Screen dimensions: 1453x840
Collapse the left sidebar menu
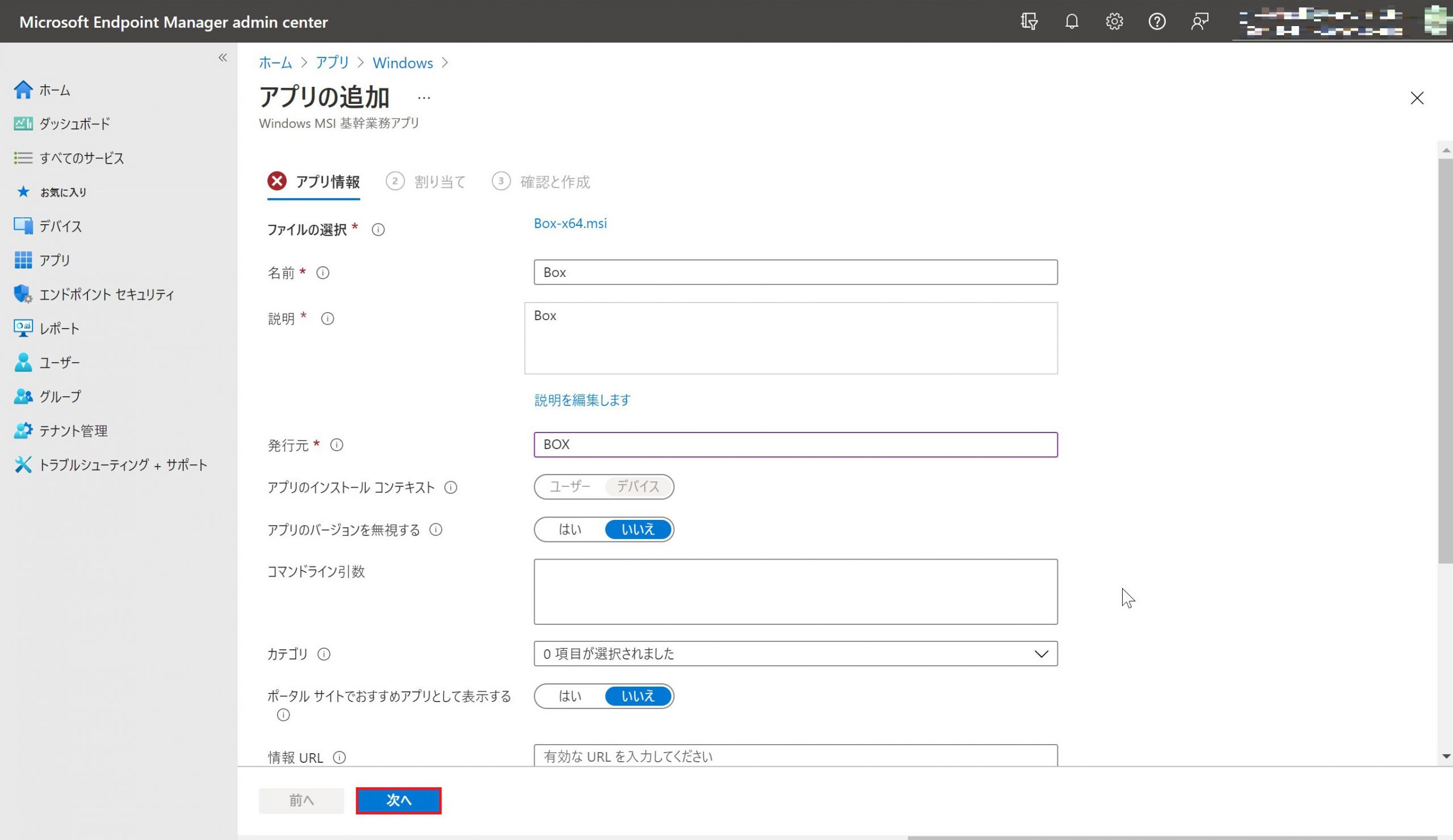click(222, 58)
